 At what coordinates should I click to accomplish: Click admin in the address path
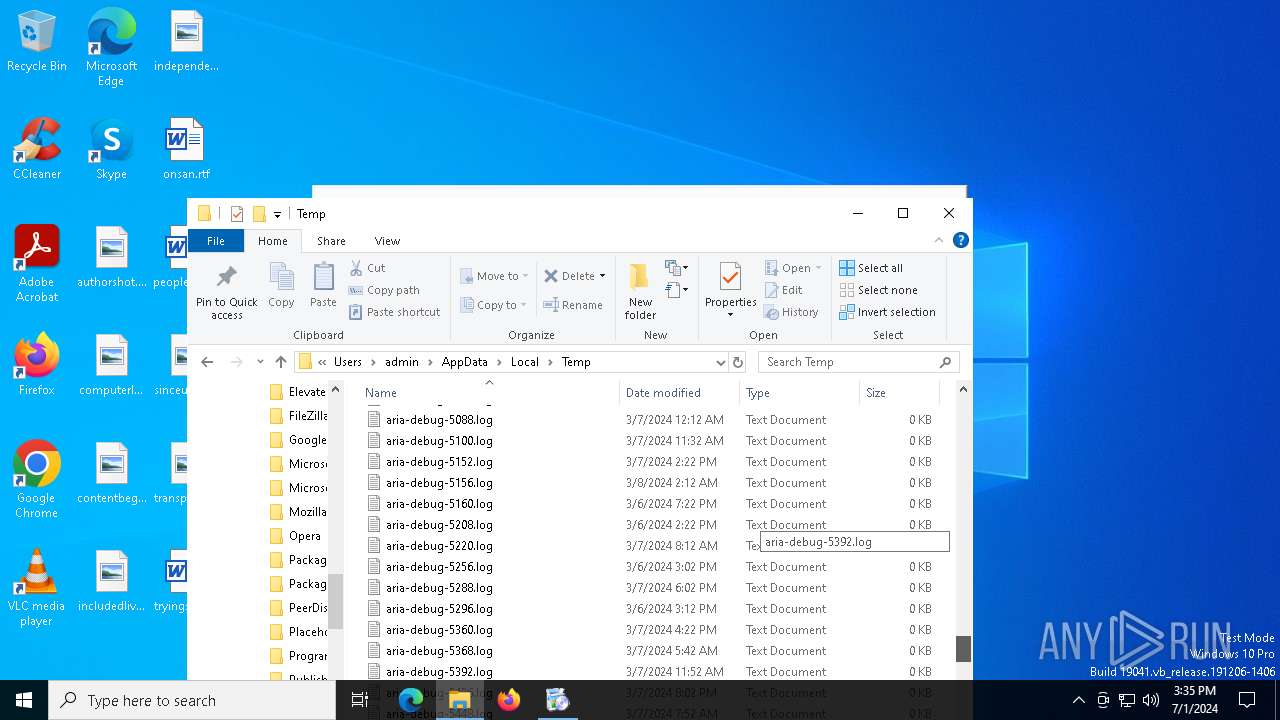402,362
